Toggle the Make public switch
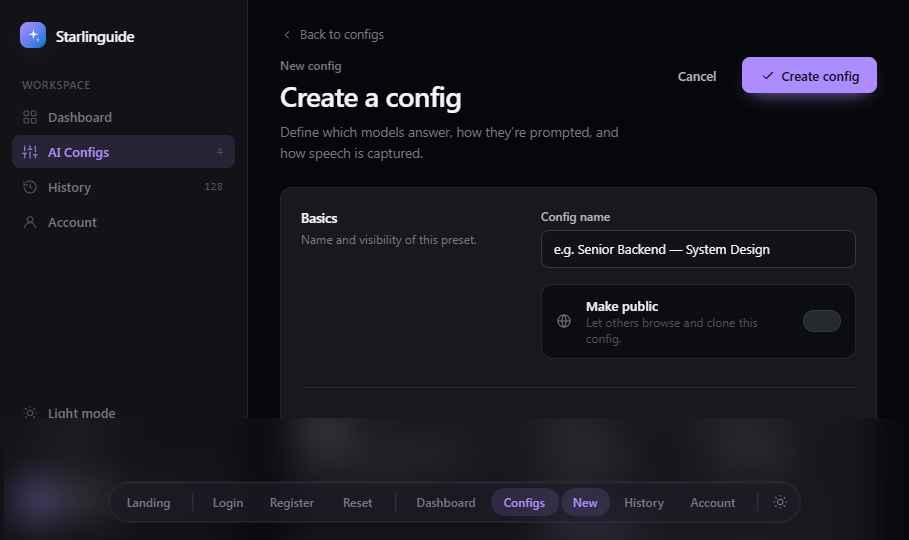909x540 pixels. 821,321
